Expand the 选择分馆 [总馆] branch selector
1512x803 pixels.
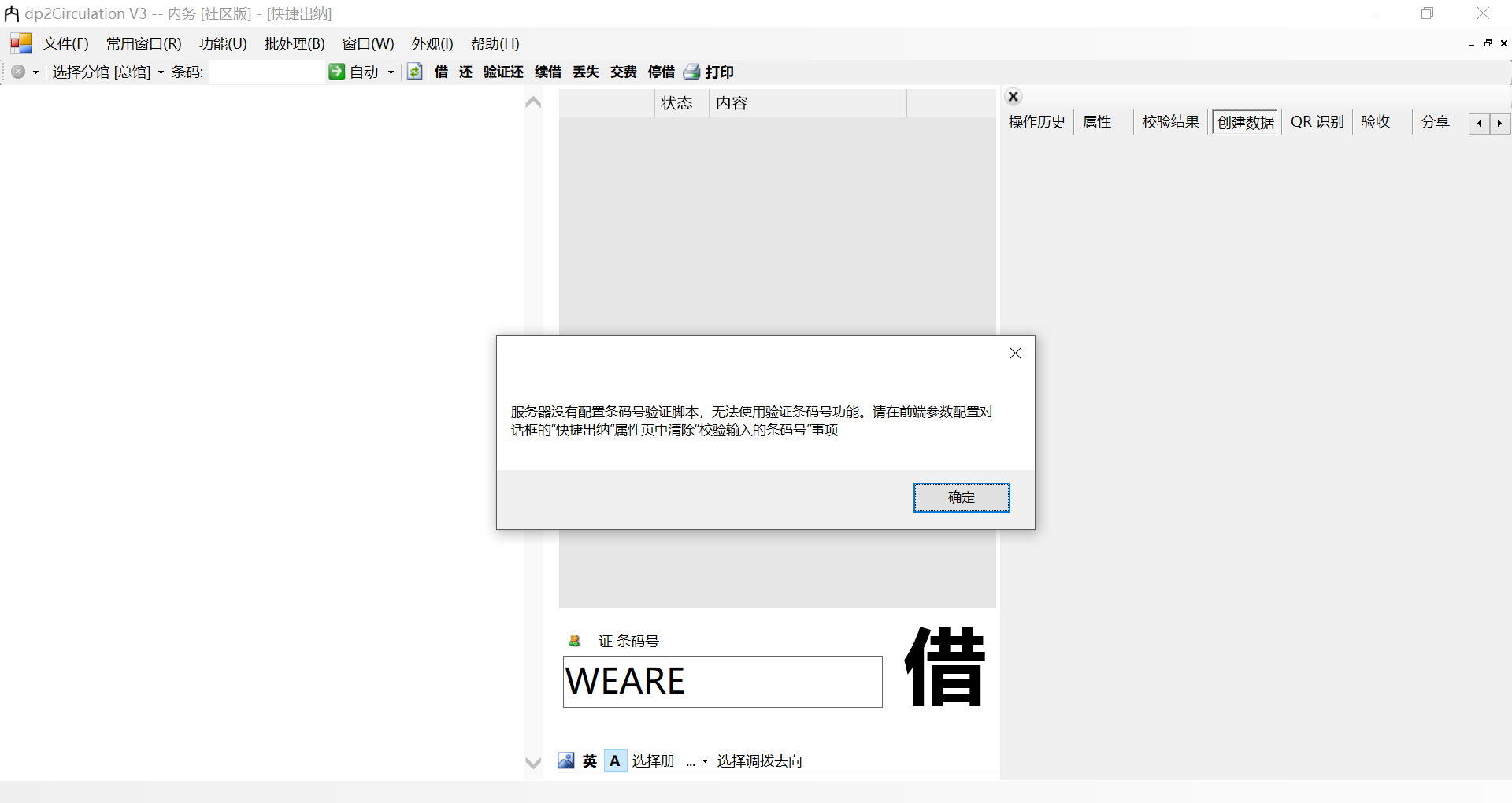tap(161, 72)
